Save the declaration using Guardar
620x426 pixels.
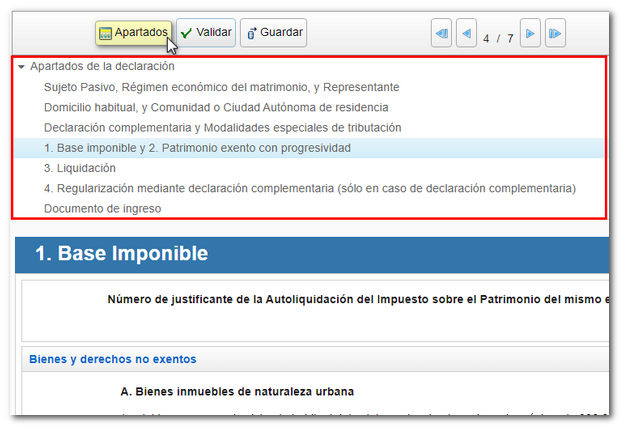(273, 33)
